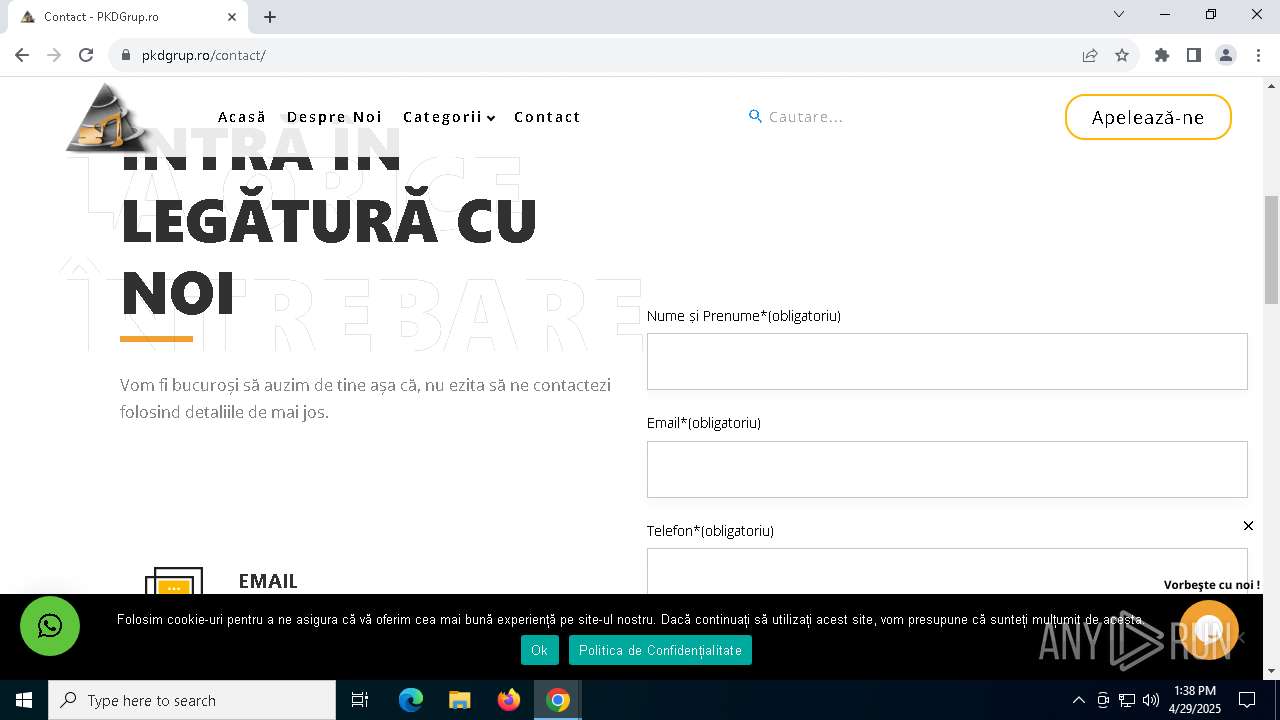Open the tab search chevron
Screen dimensions: 1280x720
1119,15
